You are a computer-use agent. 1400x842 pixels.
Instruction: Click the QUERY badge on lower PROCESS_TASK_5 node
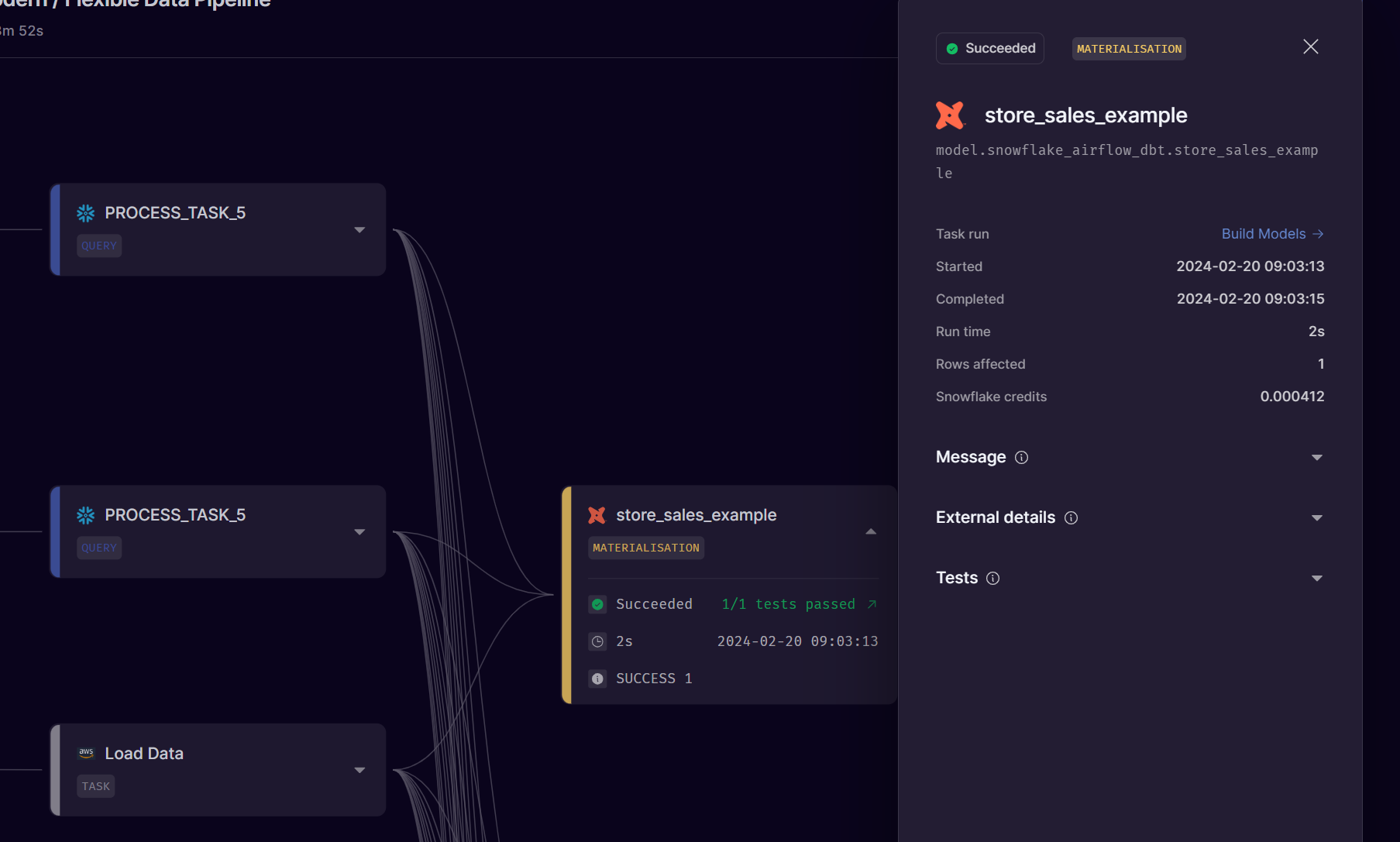[x=99, y=548]
